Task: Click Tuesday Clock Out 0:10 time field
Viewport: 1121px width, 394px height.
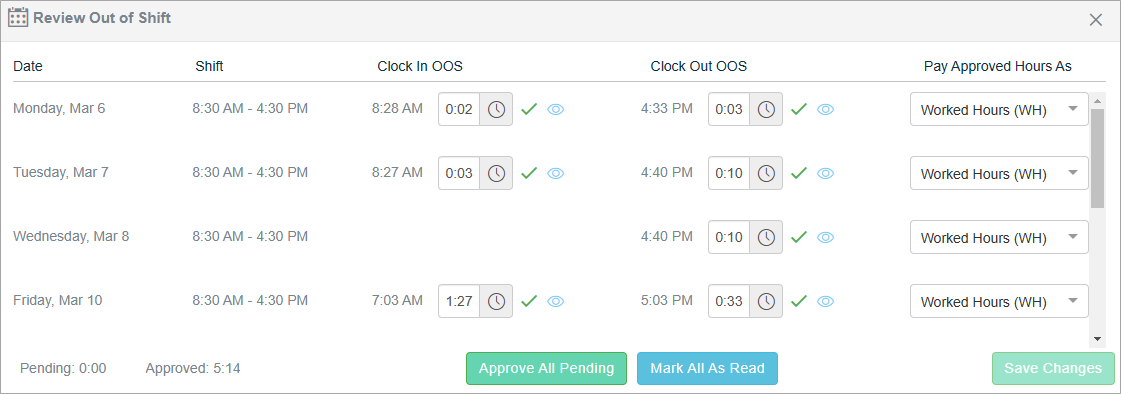Action: tap(729, 173)
